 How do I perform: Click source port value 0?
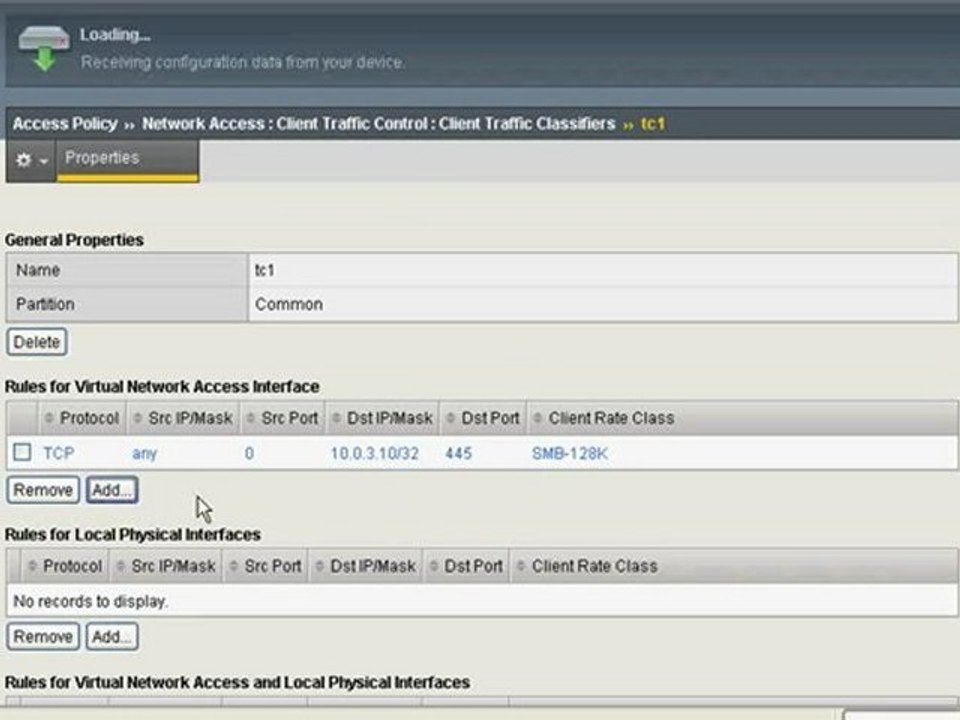click(x=249, y=454)
